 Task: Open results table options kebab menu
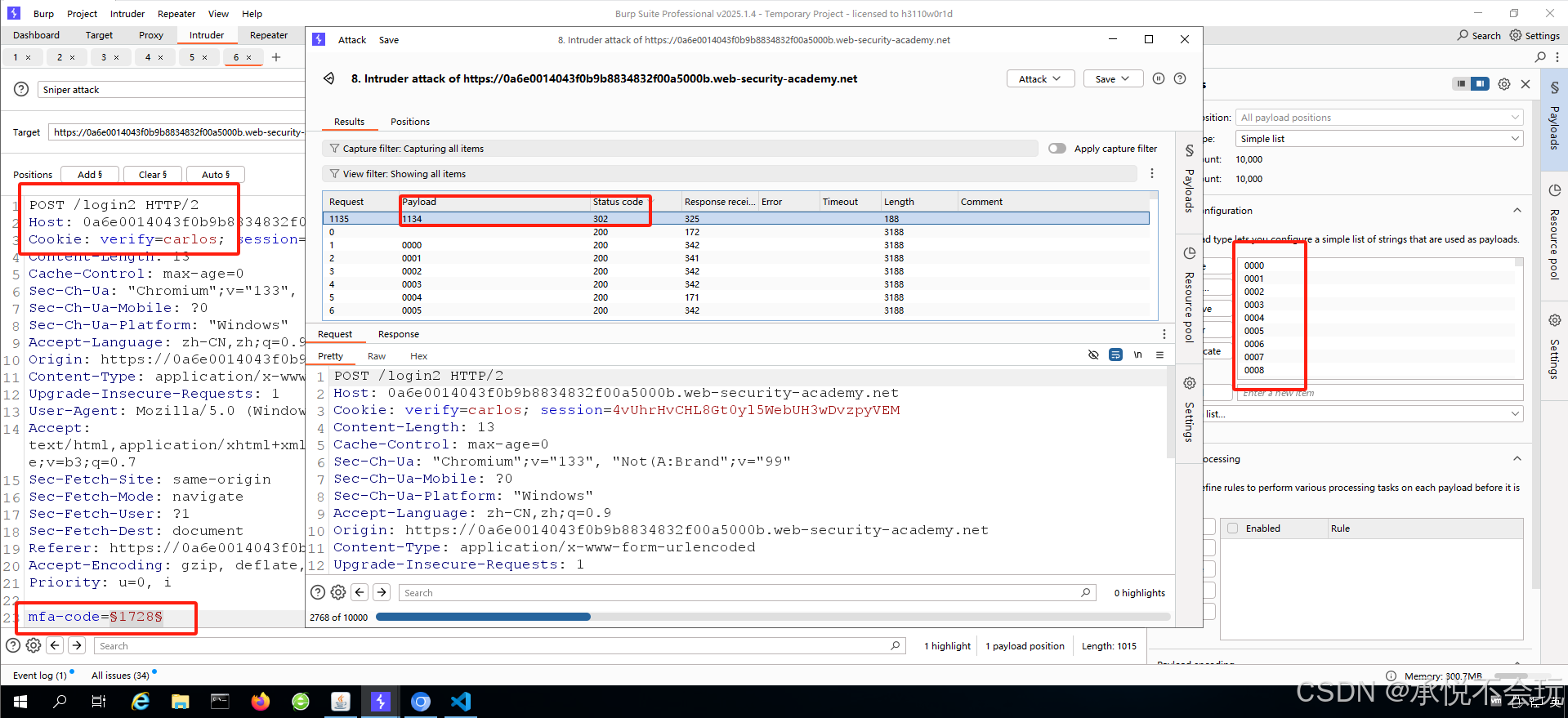coord(1152,173)
